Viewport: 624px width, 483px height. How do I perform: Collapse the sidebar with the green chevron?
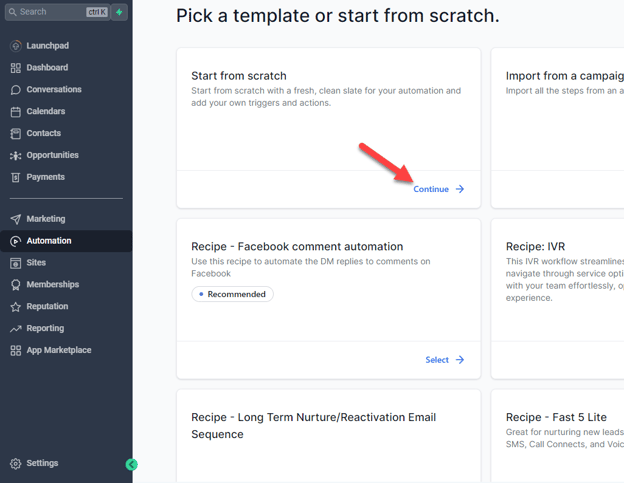pyautogui.click(x=131, y=464)
